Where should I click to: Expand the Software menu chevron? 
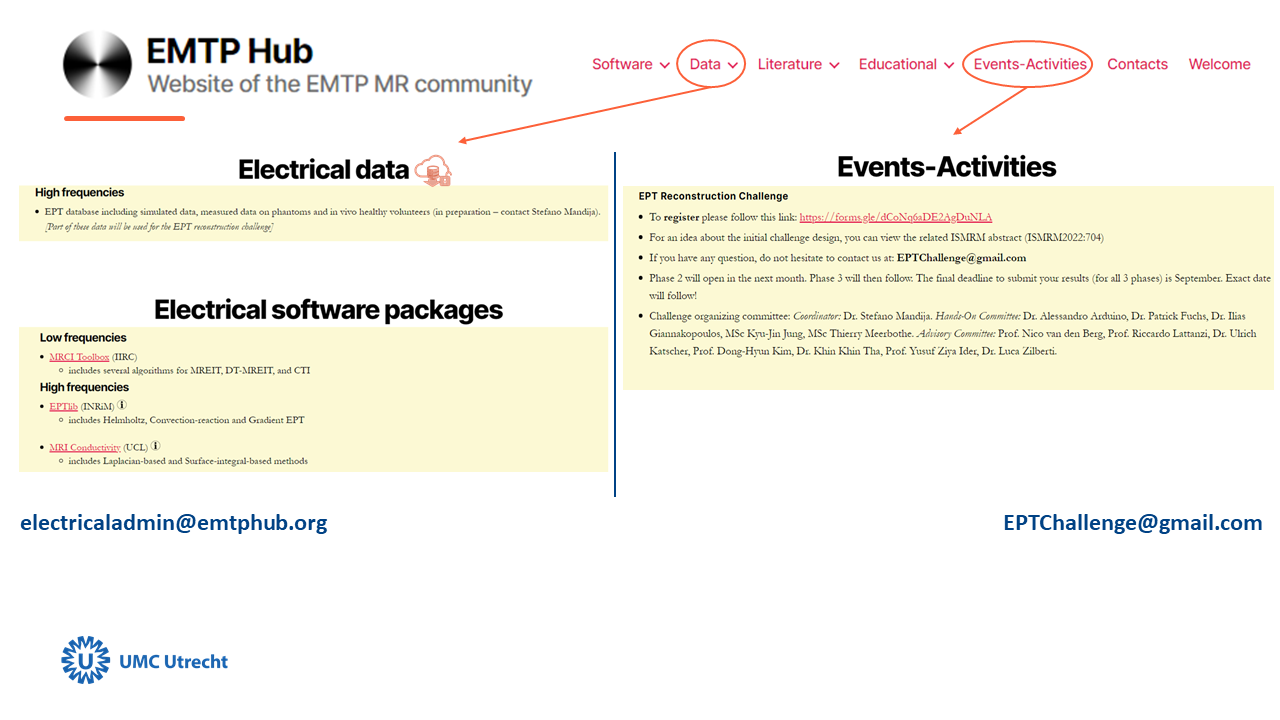point(664,65)
